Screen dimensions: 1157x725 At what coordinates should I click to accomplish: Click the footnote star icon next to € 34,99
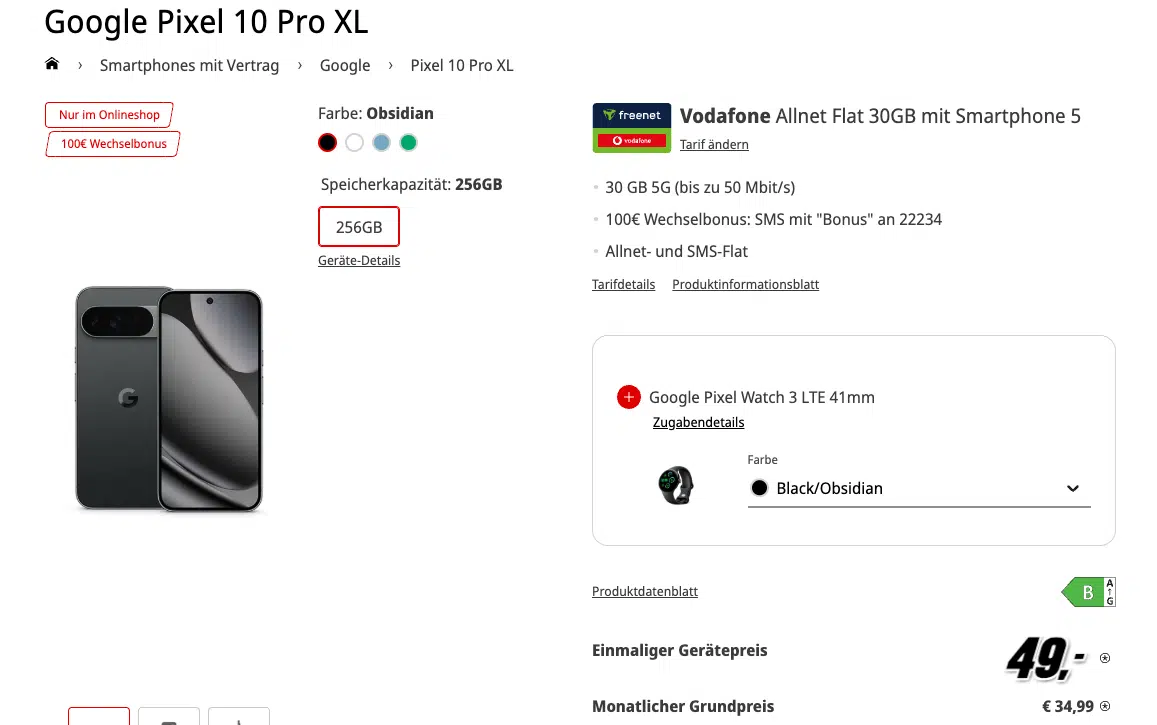(1105, 706)
